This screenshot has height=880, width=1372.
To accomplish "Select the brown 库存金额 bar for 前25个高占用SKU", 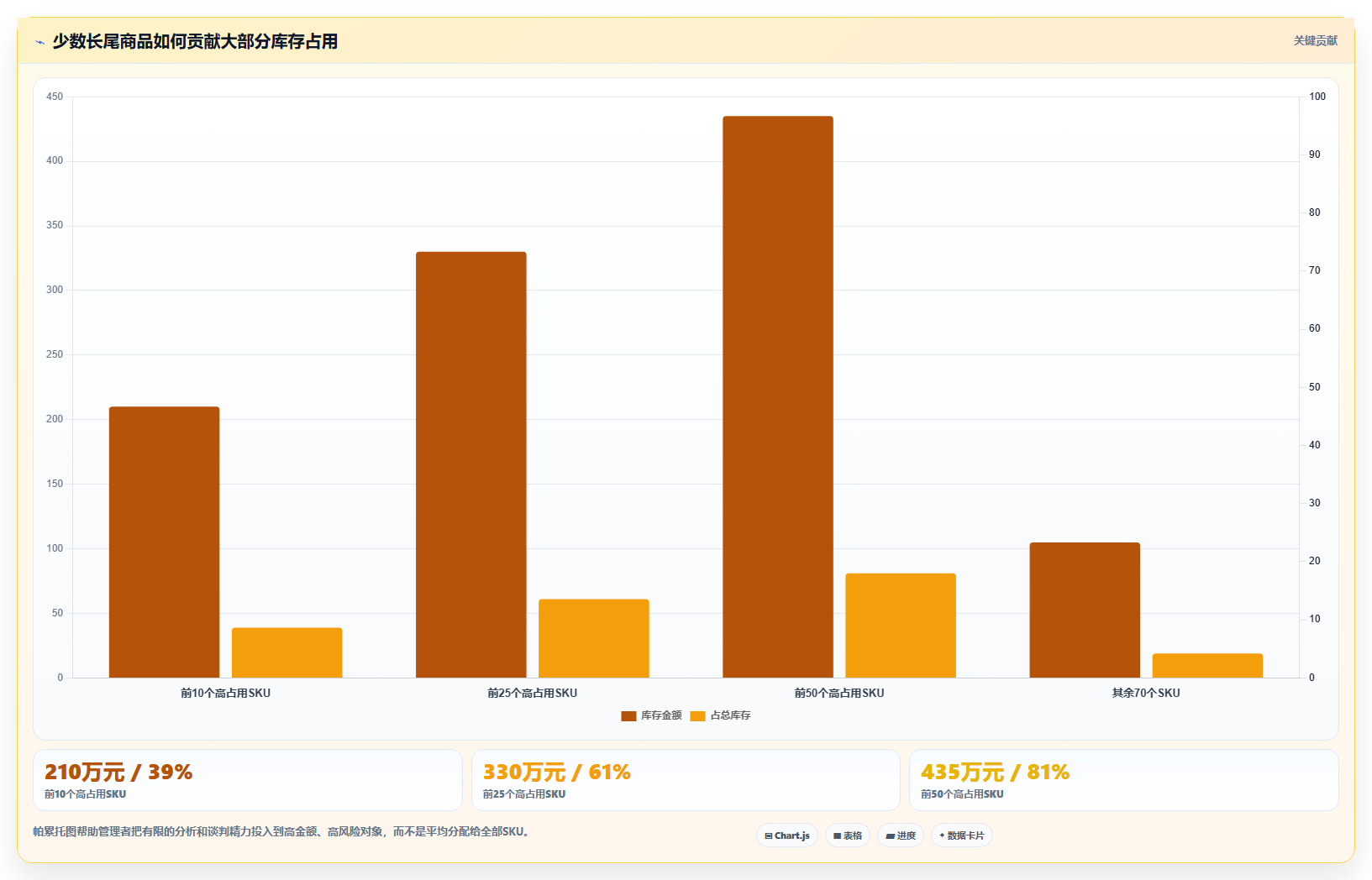I will [x=471, y=464].
